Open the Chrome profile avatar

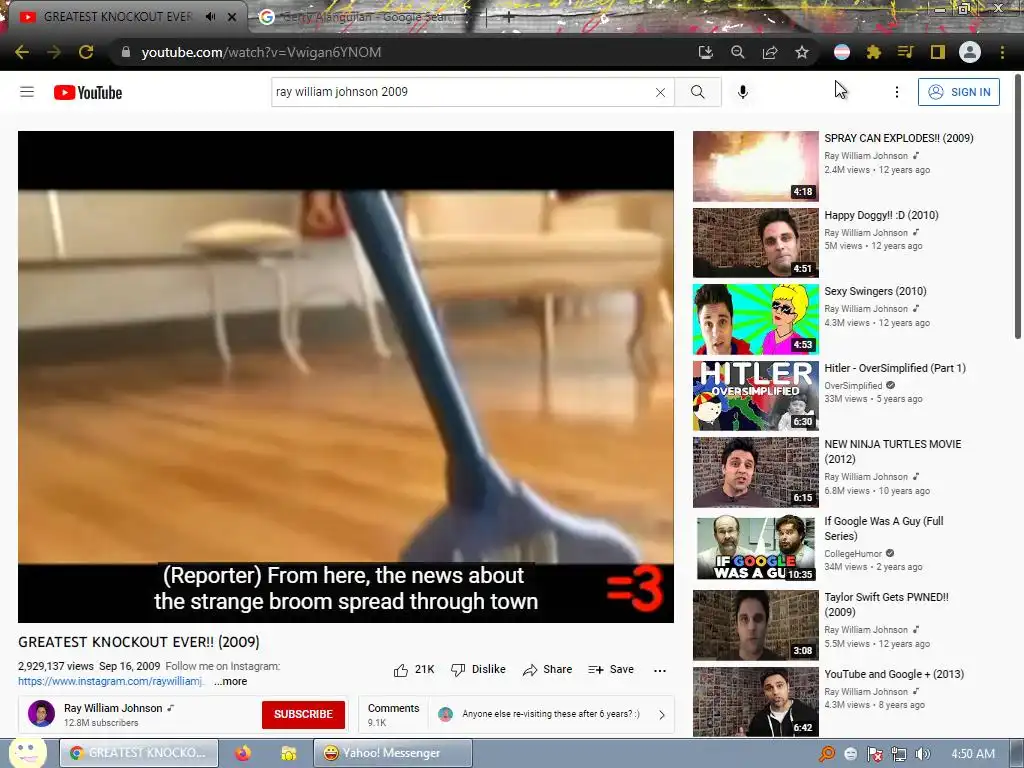[x=970, y=52]
